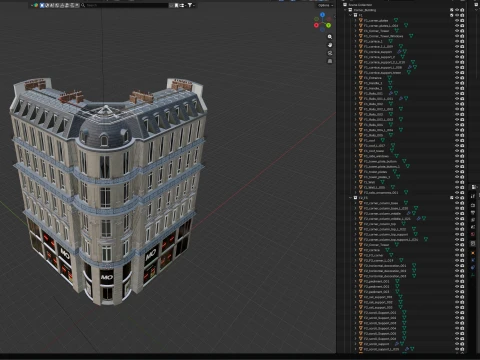Screen dimensions: 480x360
Task: Open the orange Object properties tab
Action: click(x=473, y=253)
